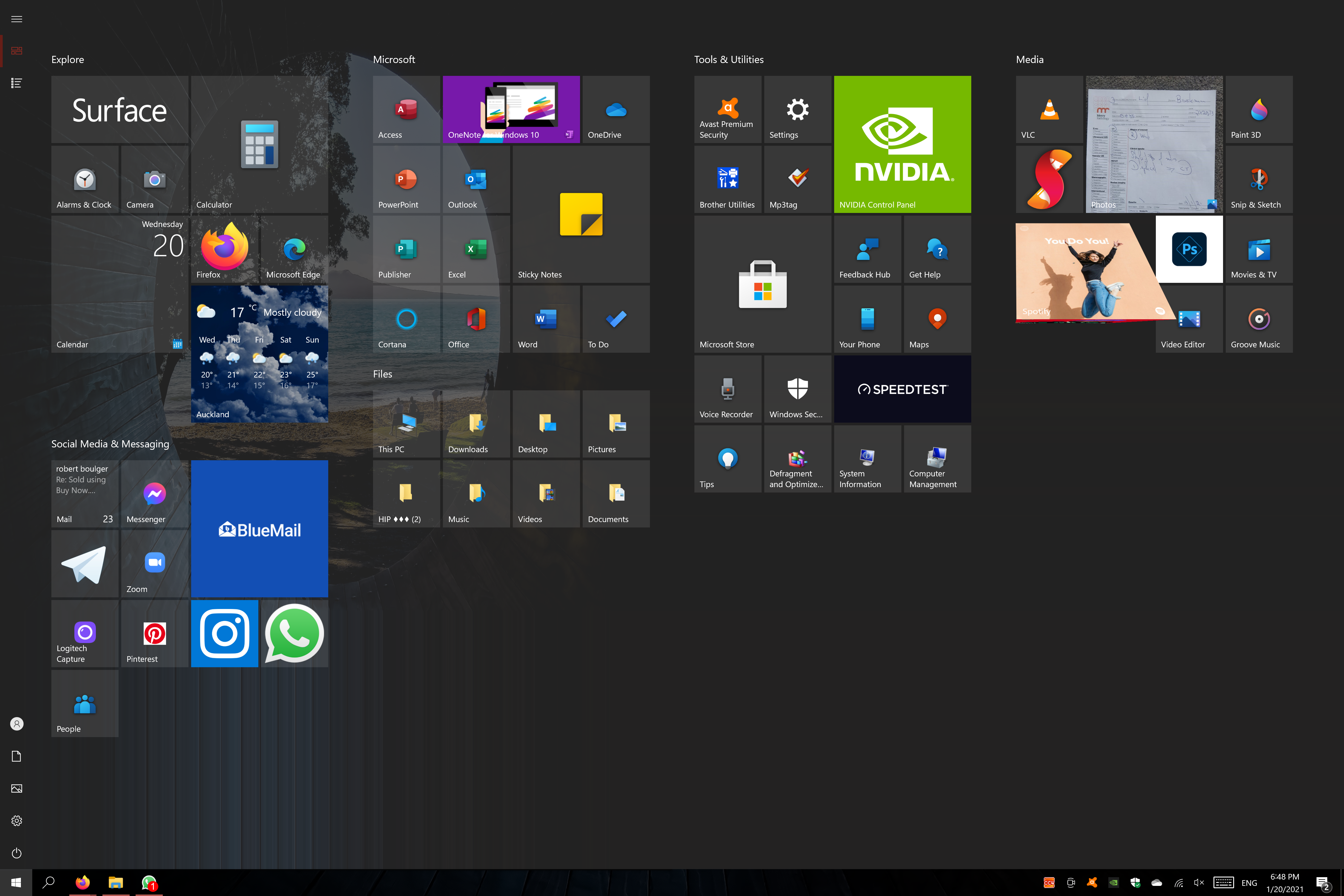Open the Brother Utilities tile
Viewport: 1344px width, 896px height.
[728, 179]
